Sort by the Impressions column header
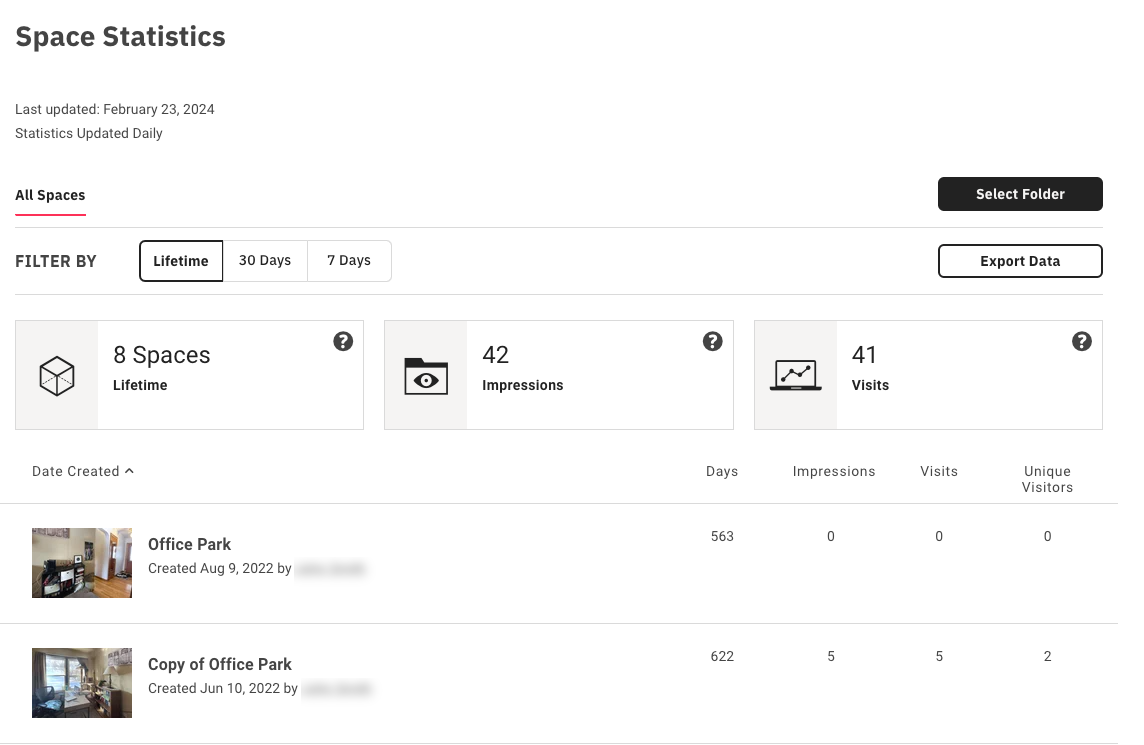The height and width of the screenshot is (745, 1144). (834, 471)
